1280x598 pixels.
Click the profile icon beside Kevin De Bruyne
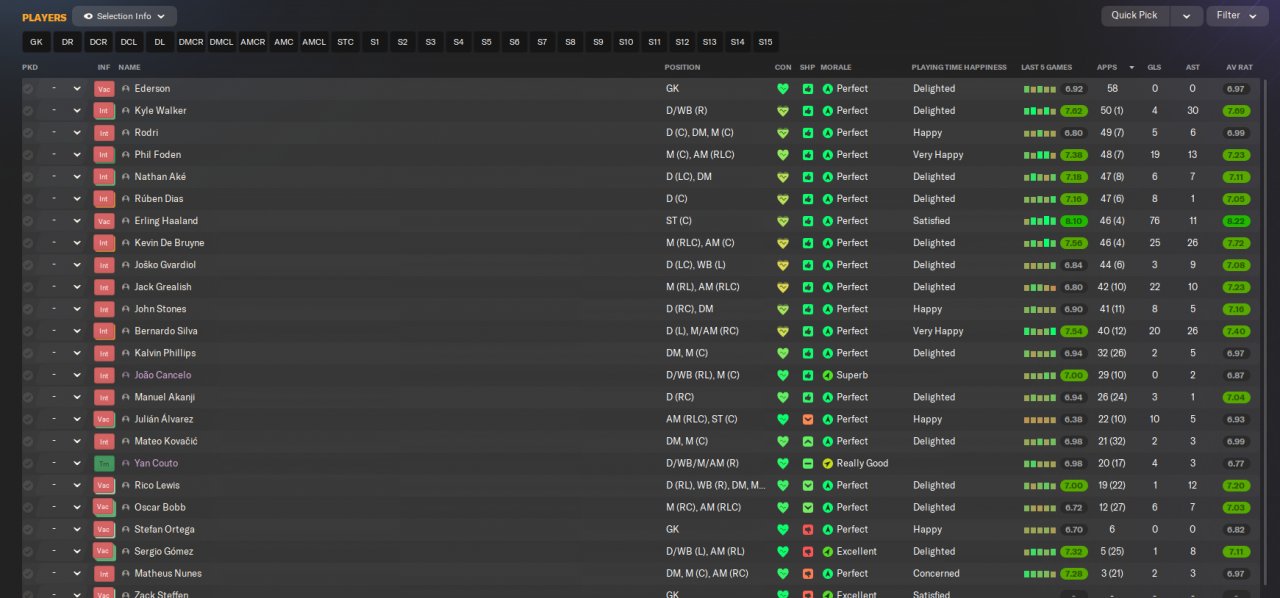coord(126,243)
